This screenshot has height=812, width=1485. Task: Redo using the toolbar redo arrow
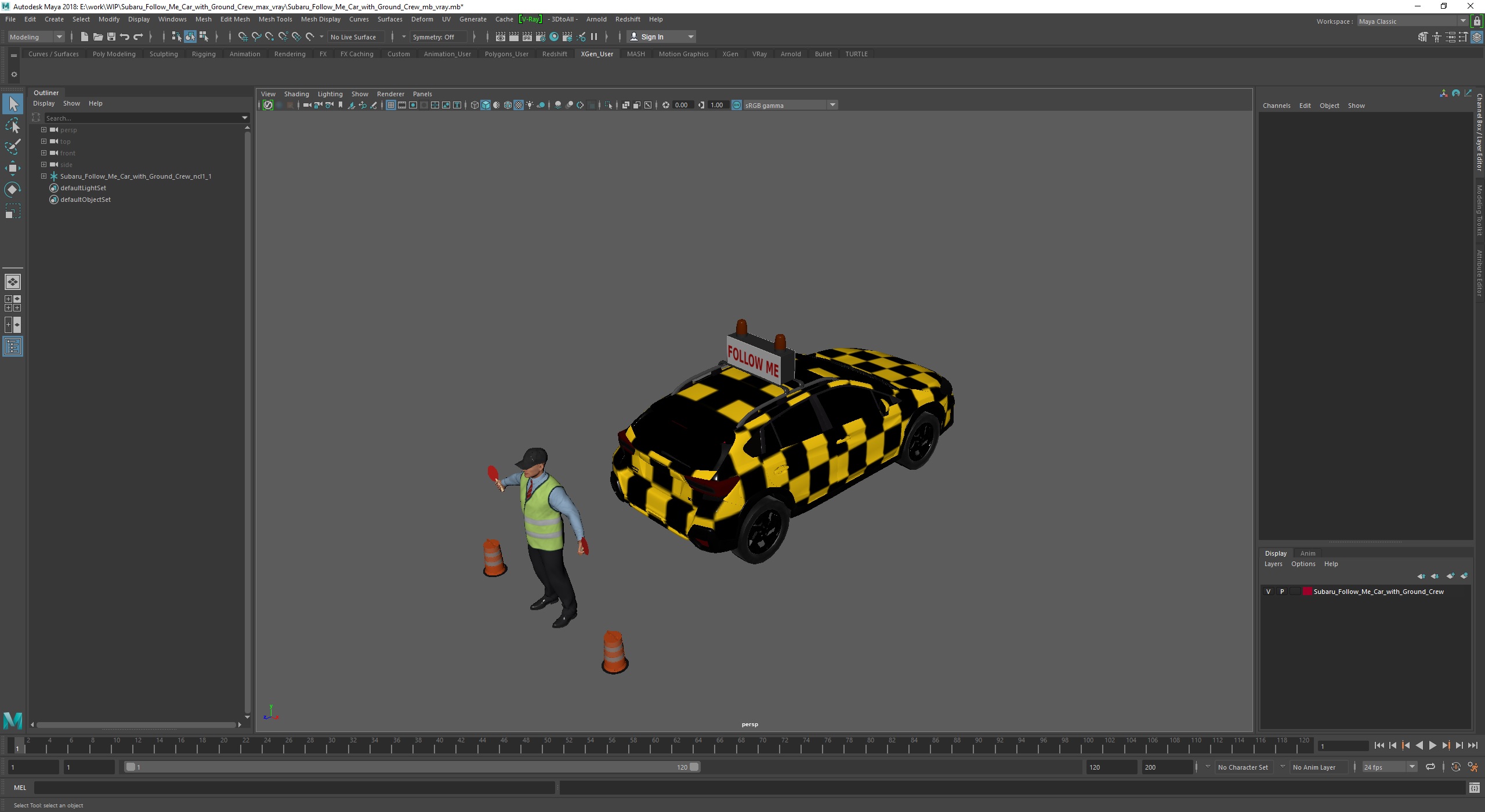(x=138, y=37)
